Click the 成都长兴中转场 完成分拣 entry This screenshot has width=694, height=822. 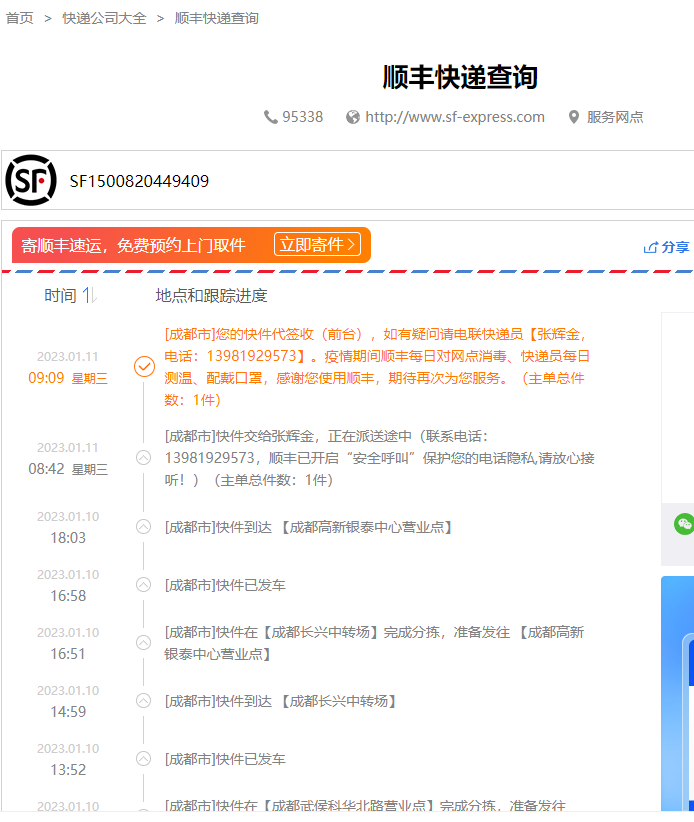tap(374, 643)
